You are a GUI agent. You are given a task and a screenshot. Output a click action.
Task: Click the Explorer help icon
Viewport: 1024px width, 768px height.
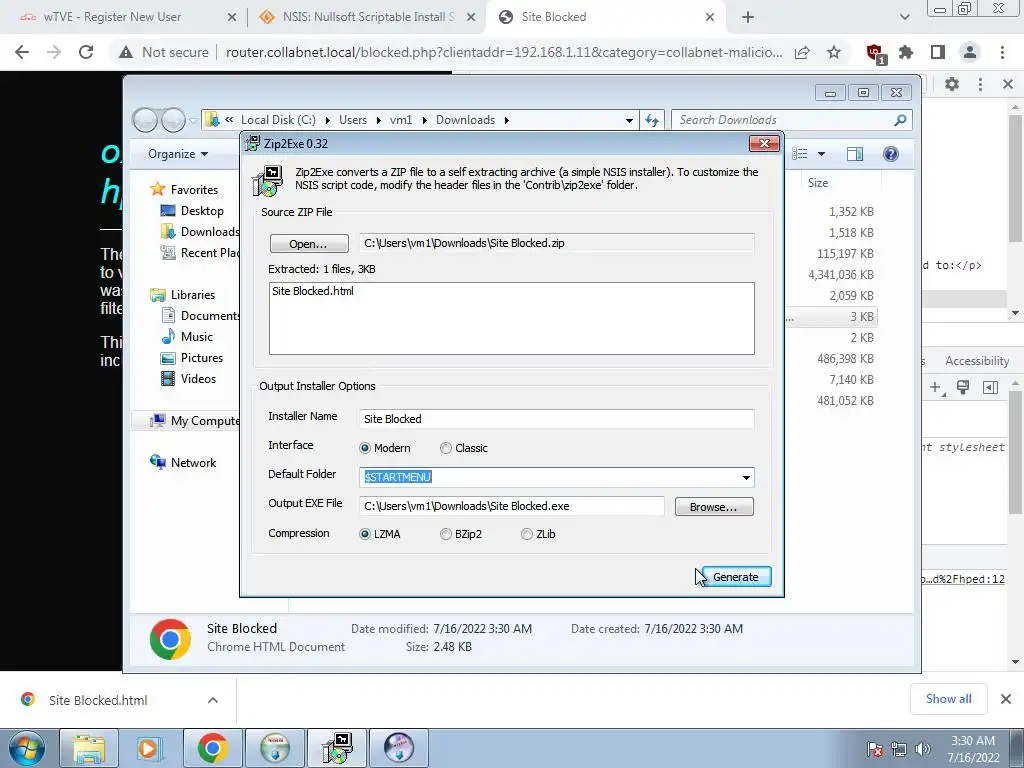pyautogui.click(x=891, y=154)
